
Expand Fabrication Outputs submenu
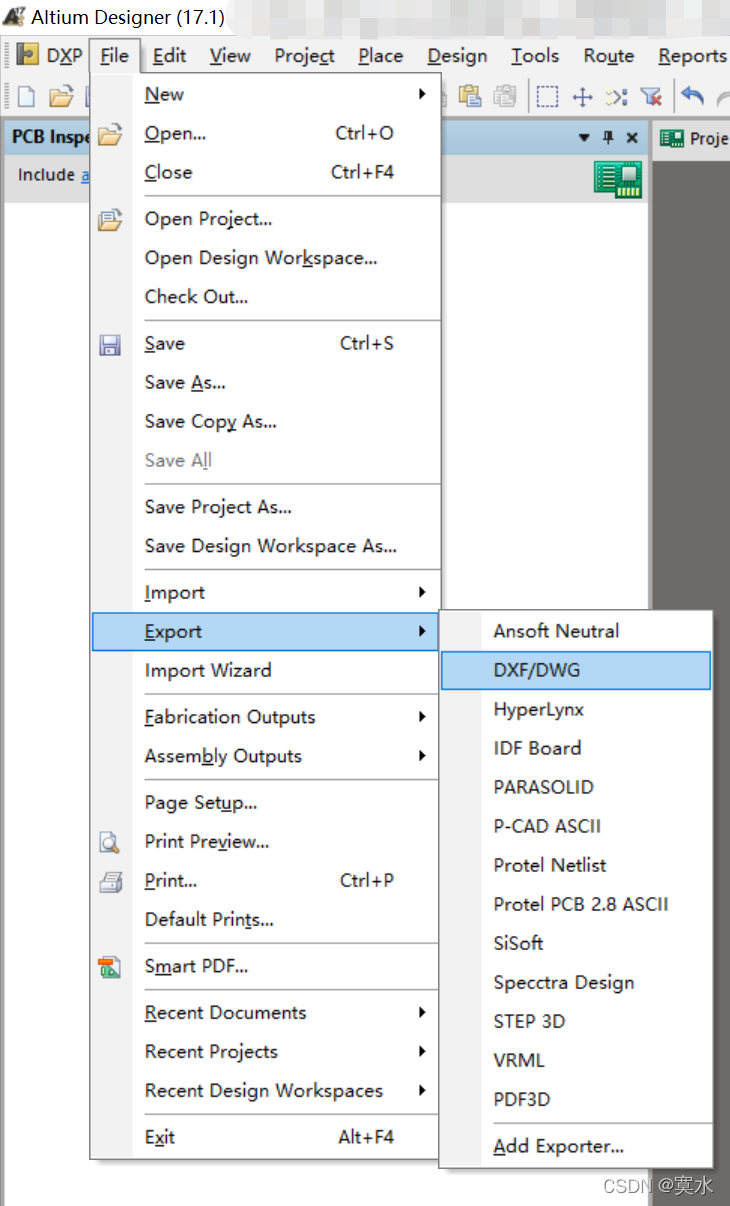[x=266, y=717]
